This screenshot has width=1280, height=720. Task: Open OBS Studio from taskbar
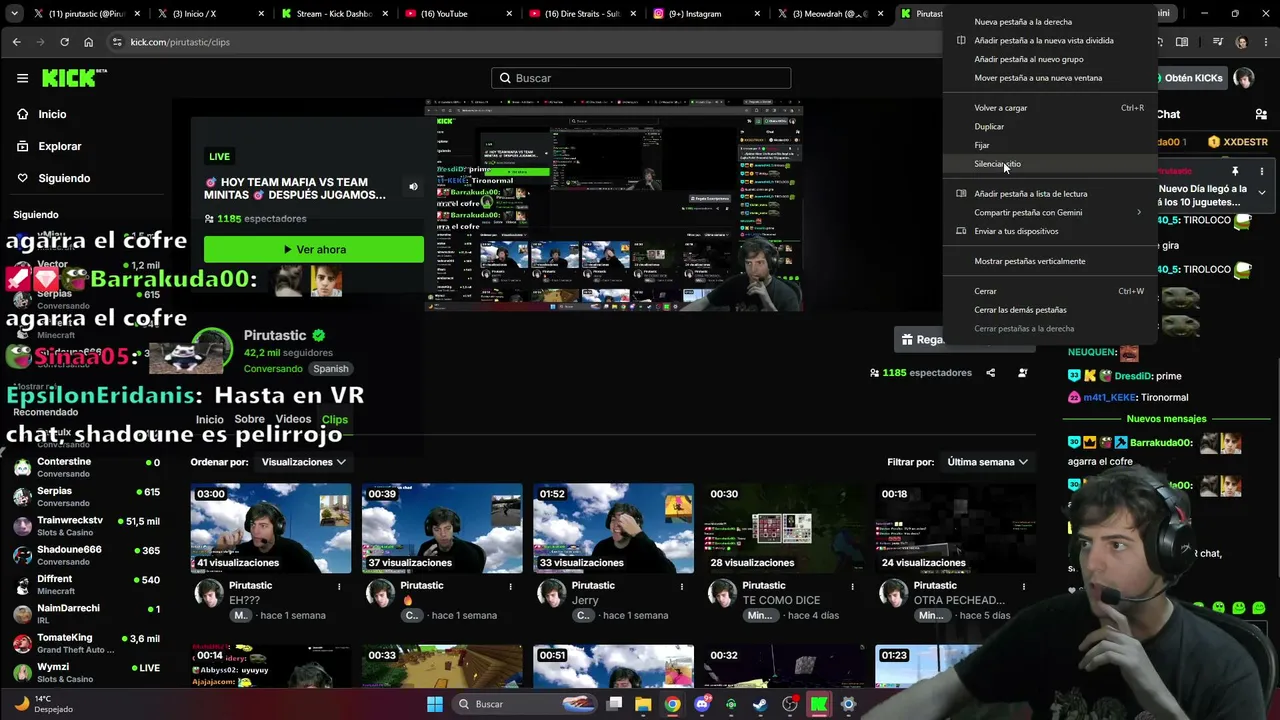[x=790, y=704]
